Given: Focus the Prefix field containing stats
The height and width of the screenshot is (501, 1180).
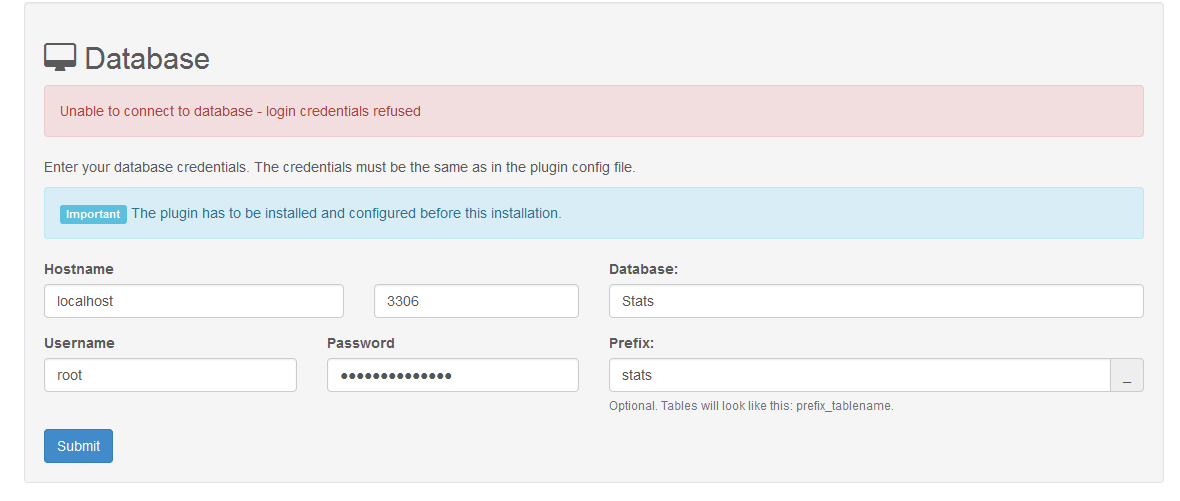Looking at the screenshot, I should coord(859,375).
